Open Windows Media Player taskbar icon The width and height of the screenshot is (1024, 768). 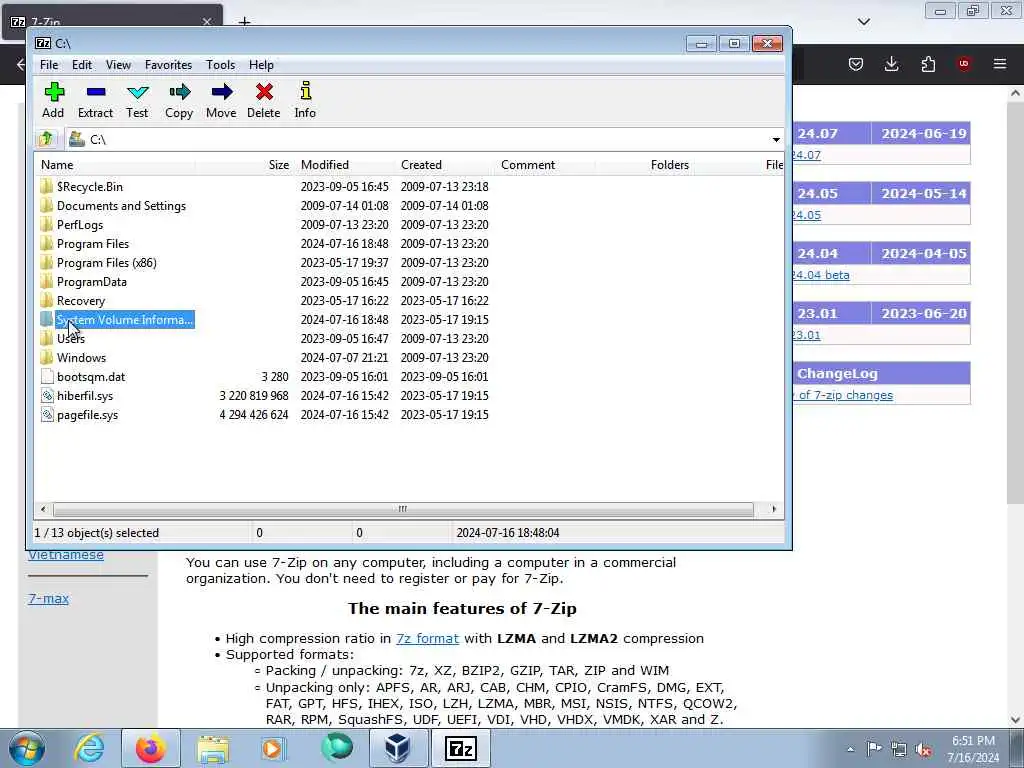point(274,748)
